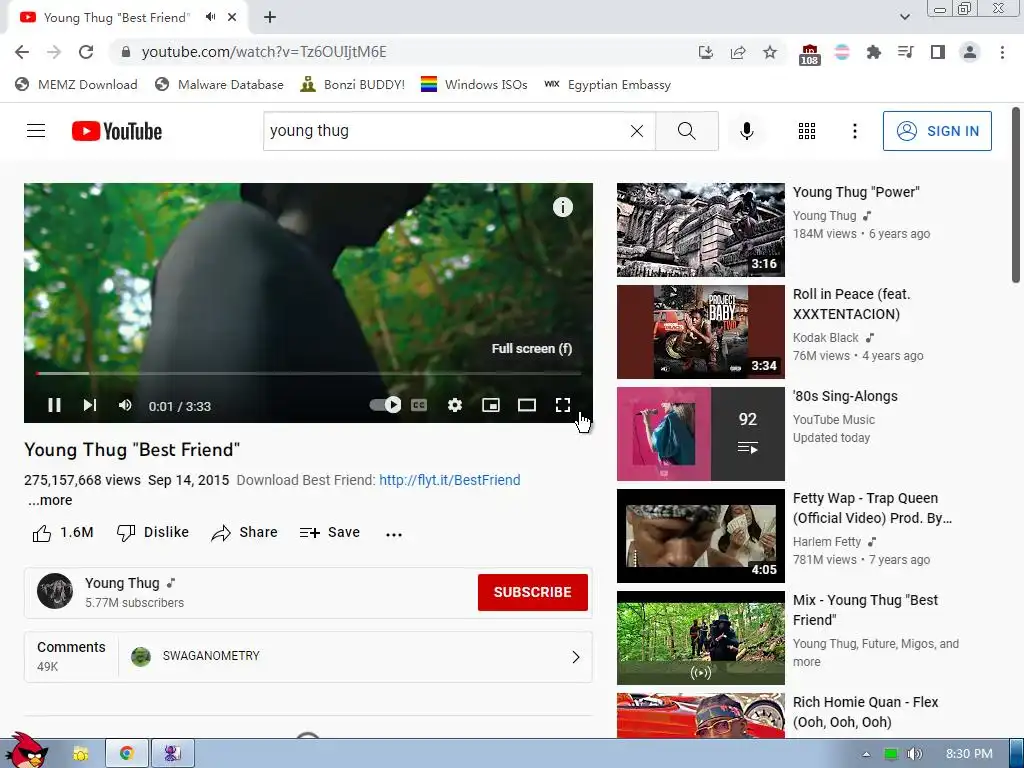Clear the search text with X

pos(637,131)
